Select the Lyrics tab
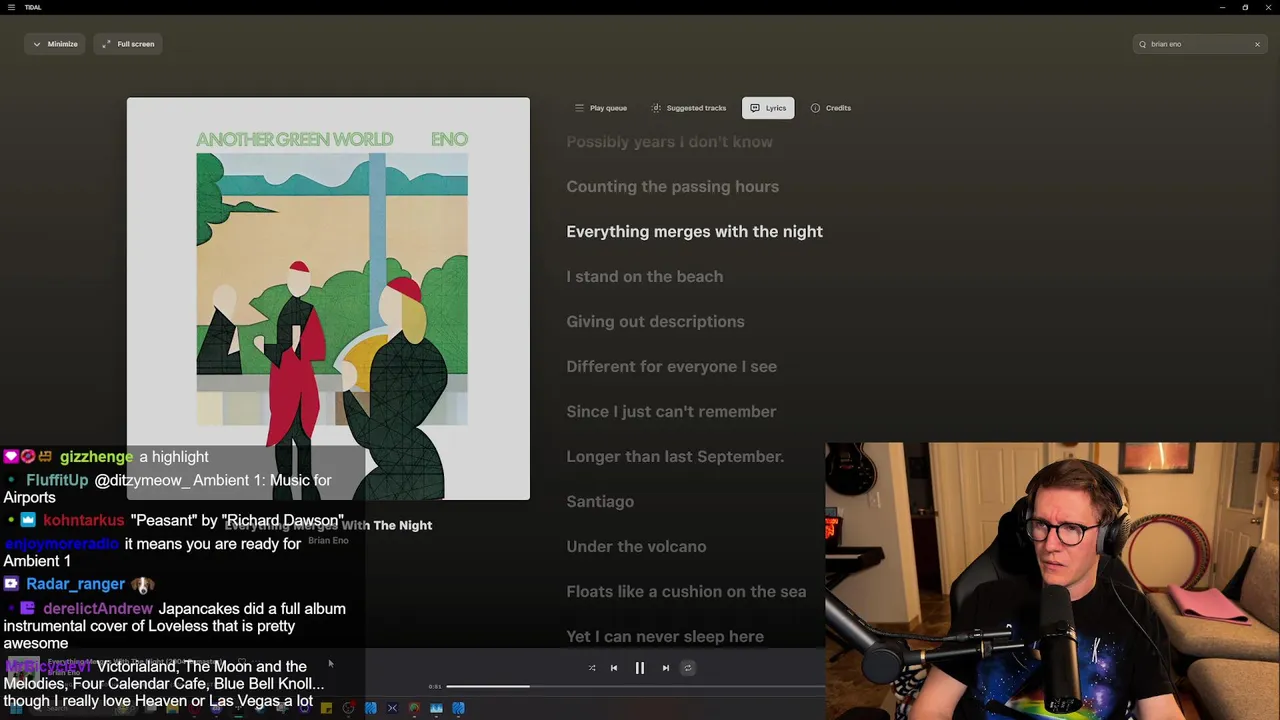This screenshot has width=1280, height=720. (x=768, y=108)
